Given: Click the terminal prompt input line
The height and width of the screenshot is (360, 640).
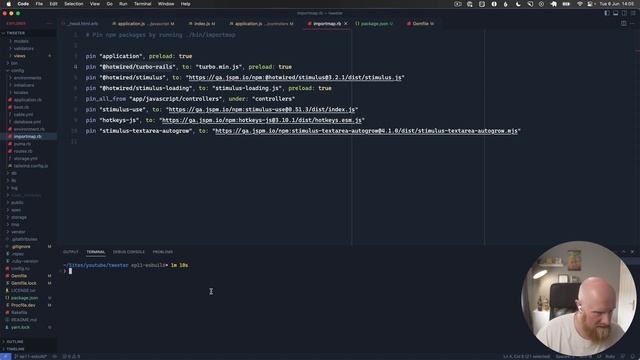Looking at the screenshot, I should pyautogui.click(x=70, y=271).
